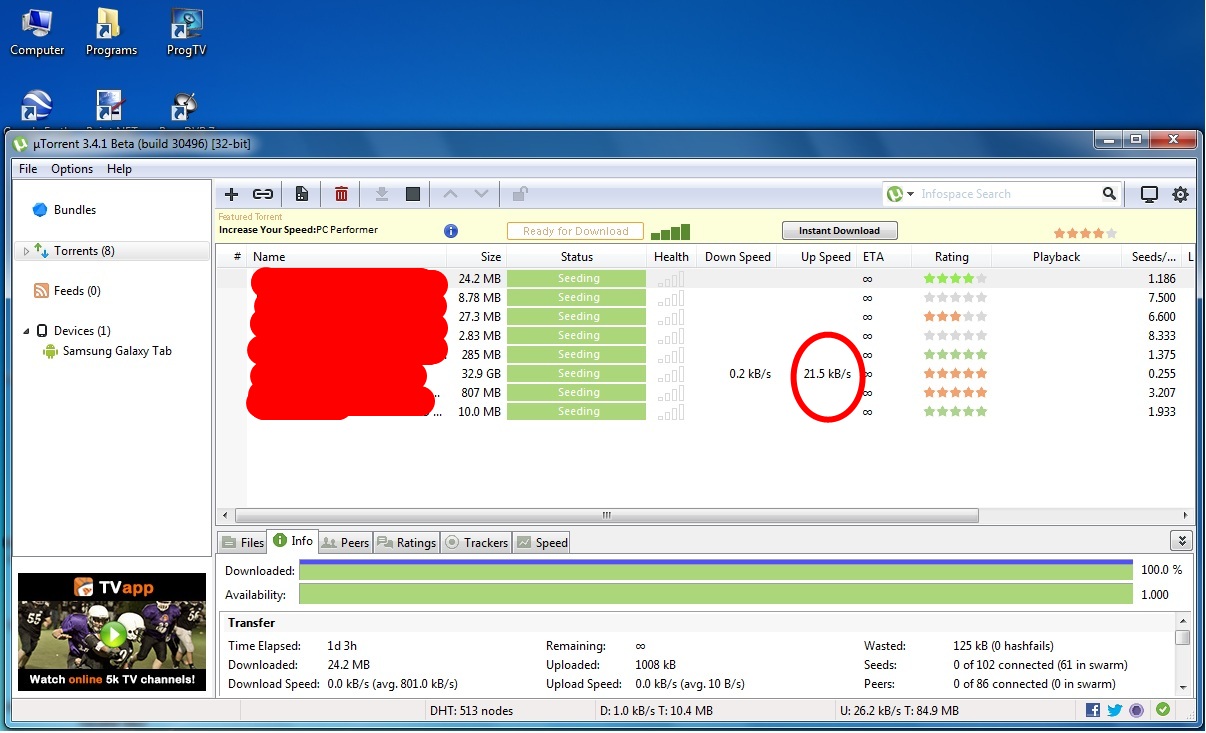Viewport: 1206px width, 733px height.
Task: Click the green checkmark network status icon
Action: pos(1163,710)
